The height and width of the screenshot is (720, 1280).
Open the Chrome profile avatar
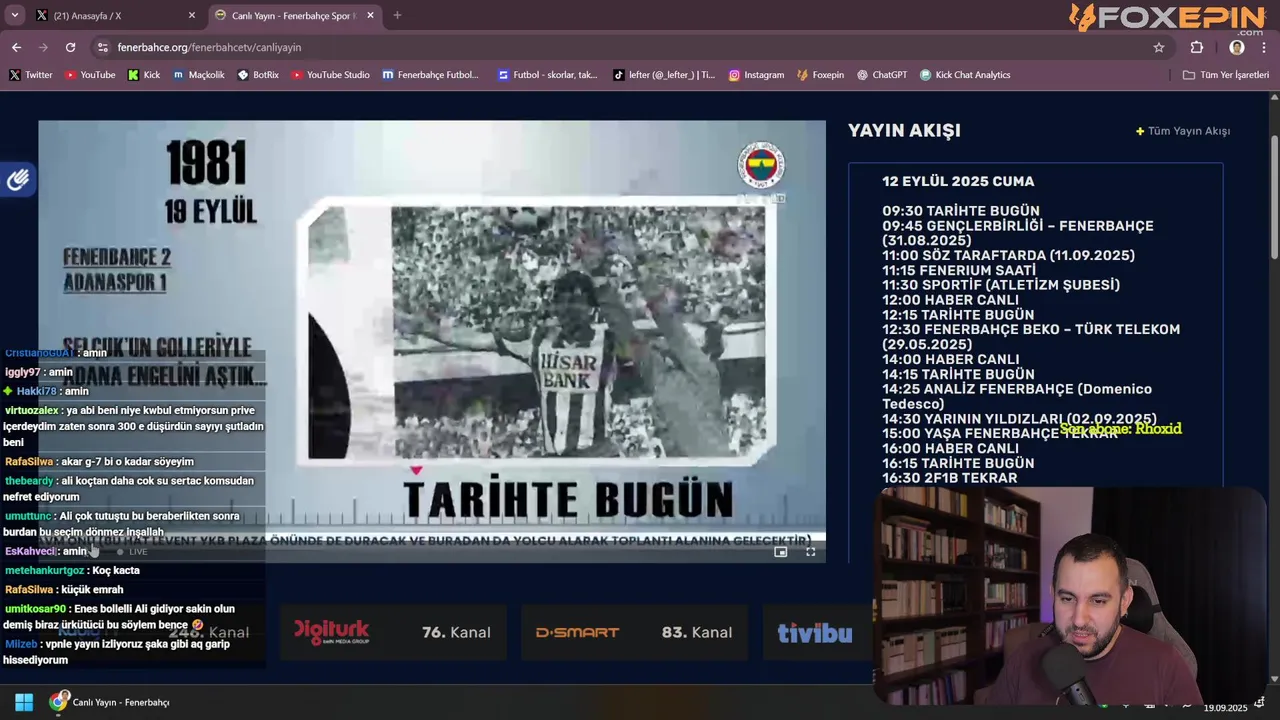(x=1237, y=47)
